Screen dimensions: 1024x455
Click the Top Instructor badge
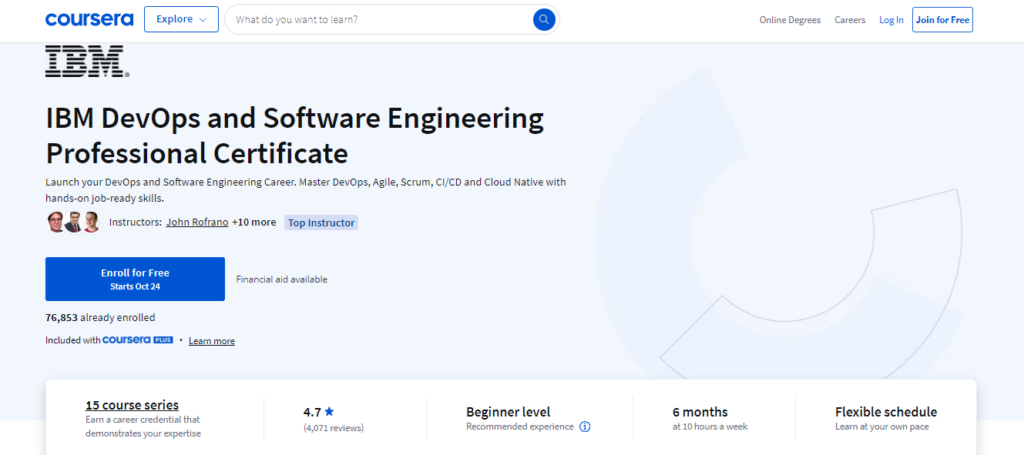click(321, 223)
